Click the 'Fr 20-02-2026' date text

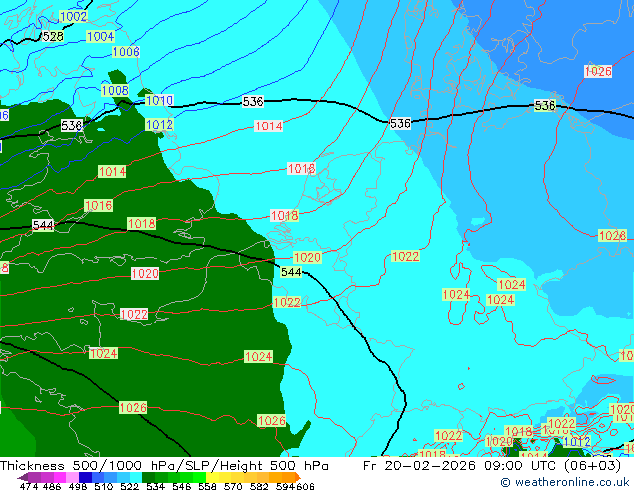419,466
